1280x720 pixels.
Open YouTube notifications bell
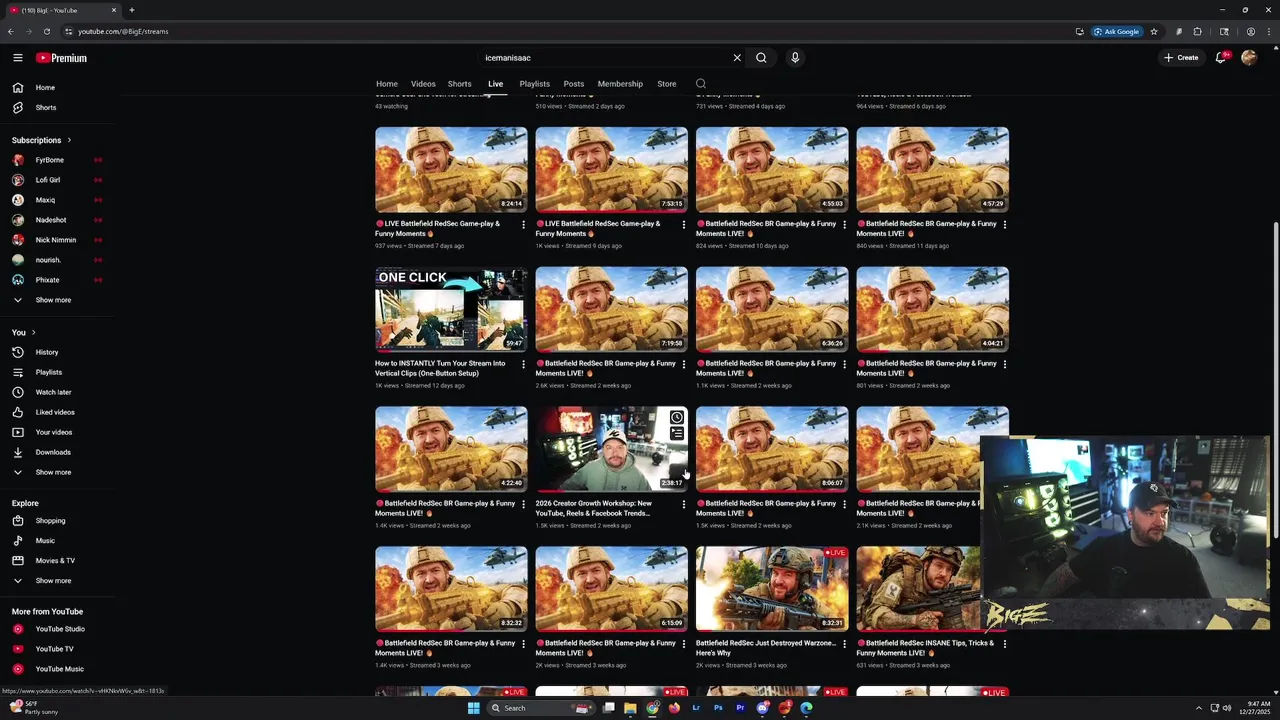click(x=1220, y=58)
